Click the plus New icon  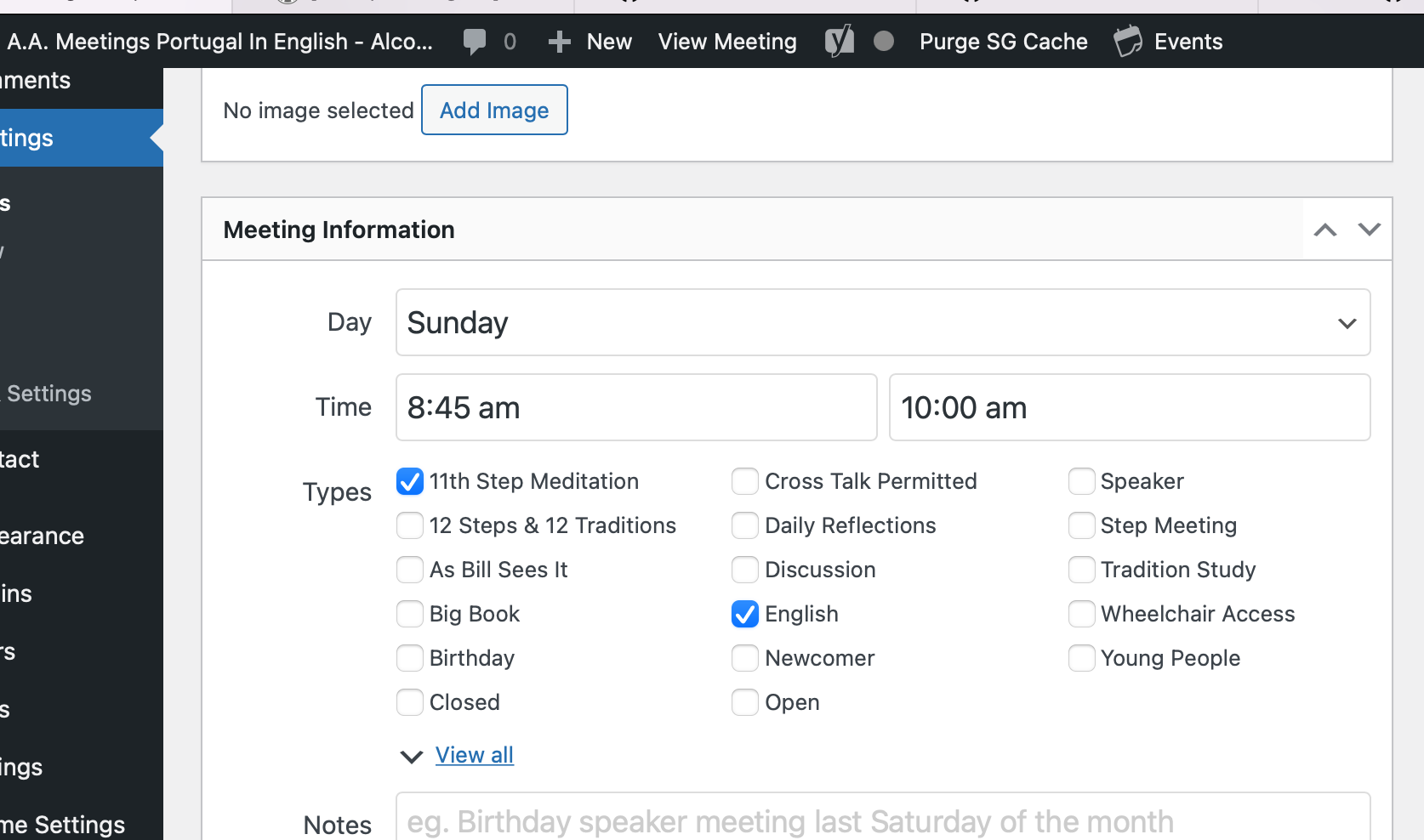point(559,42)
